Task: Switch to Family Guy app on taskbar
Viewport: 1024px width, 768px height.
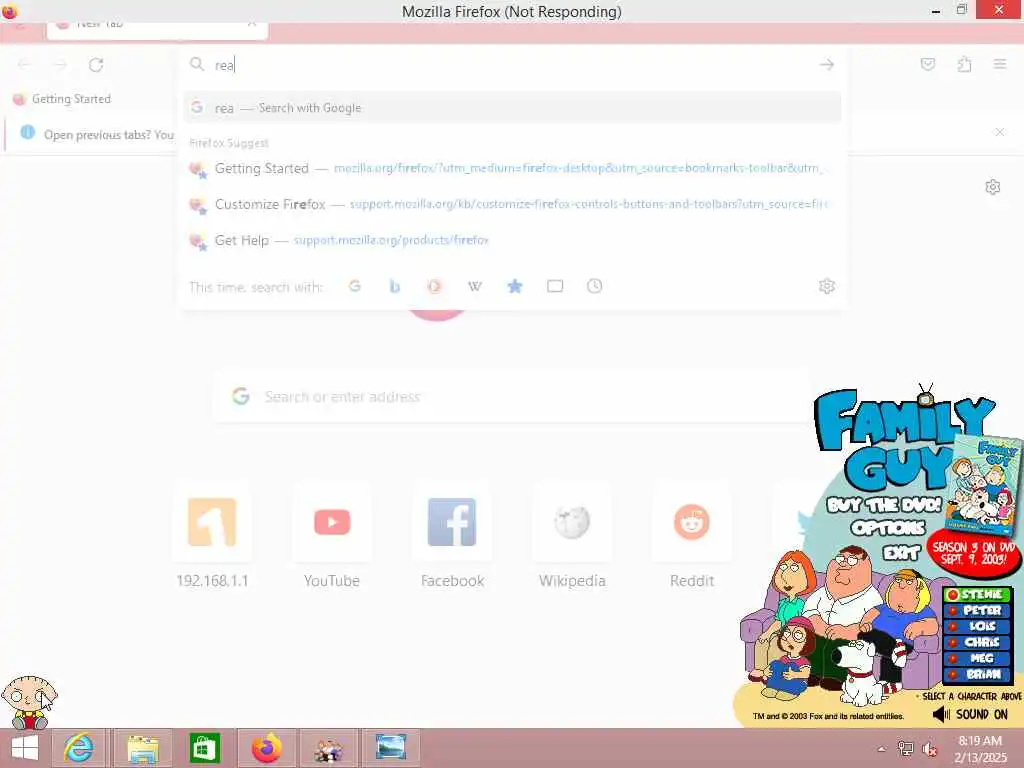Action: click(328, 748)
